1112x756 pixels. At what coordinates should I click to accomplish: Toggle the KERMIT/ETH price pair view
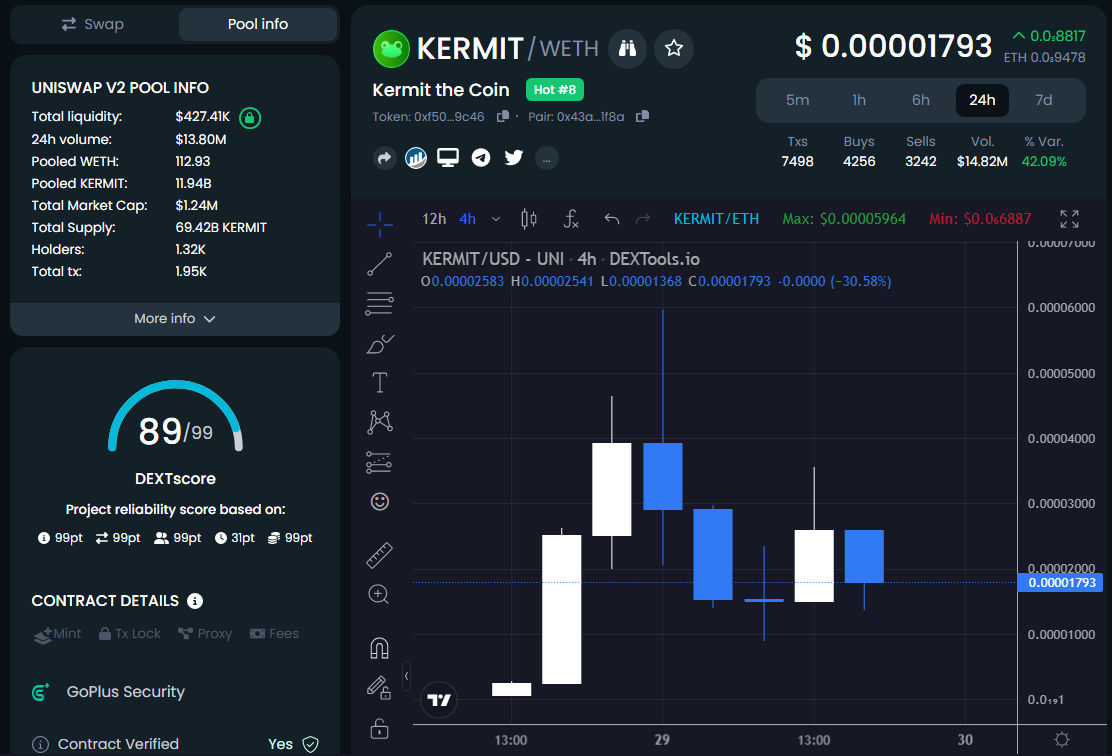point(716,219)
